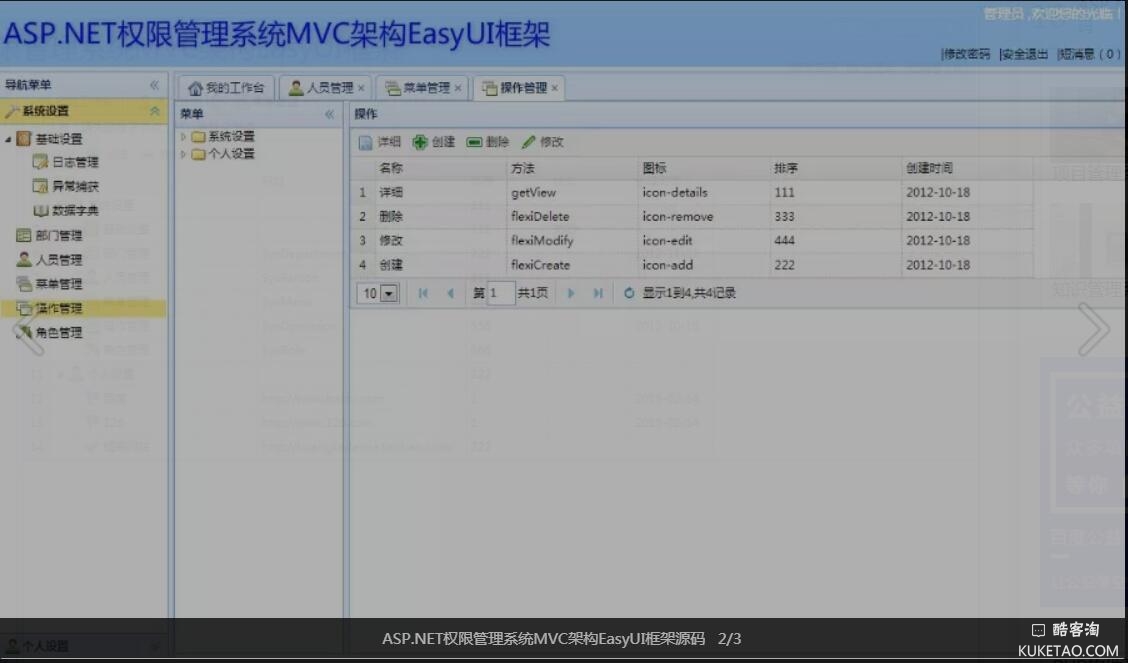The width and height of the screenshot is (1128, 663).
Task: Click the row named 创建
Action: pyautogui.click(x=692, y=265)
